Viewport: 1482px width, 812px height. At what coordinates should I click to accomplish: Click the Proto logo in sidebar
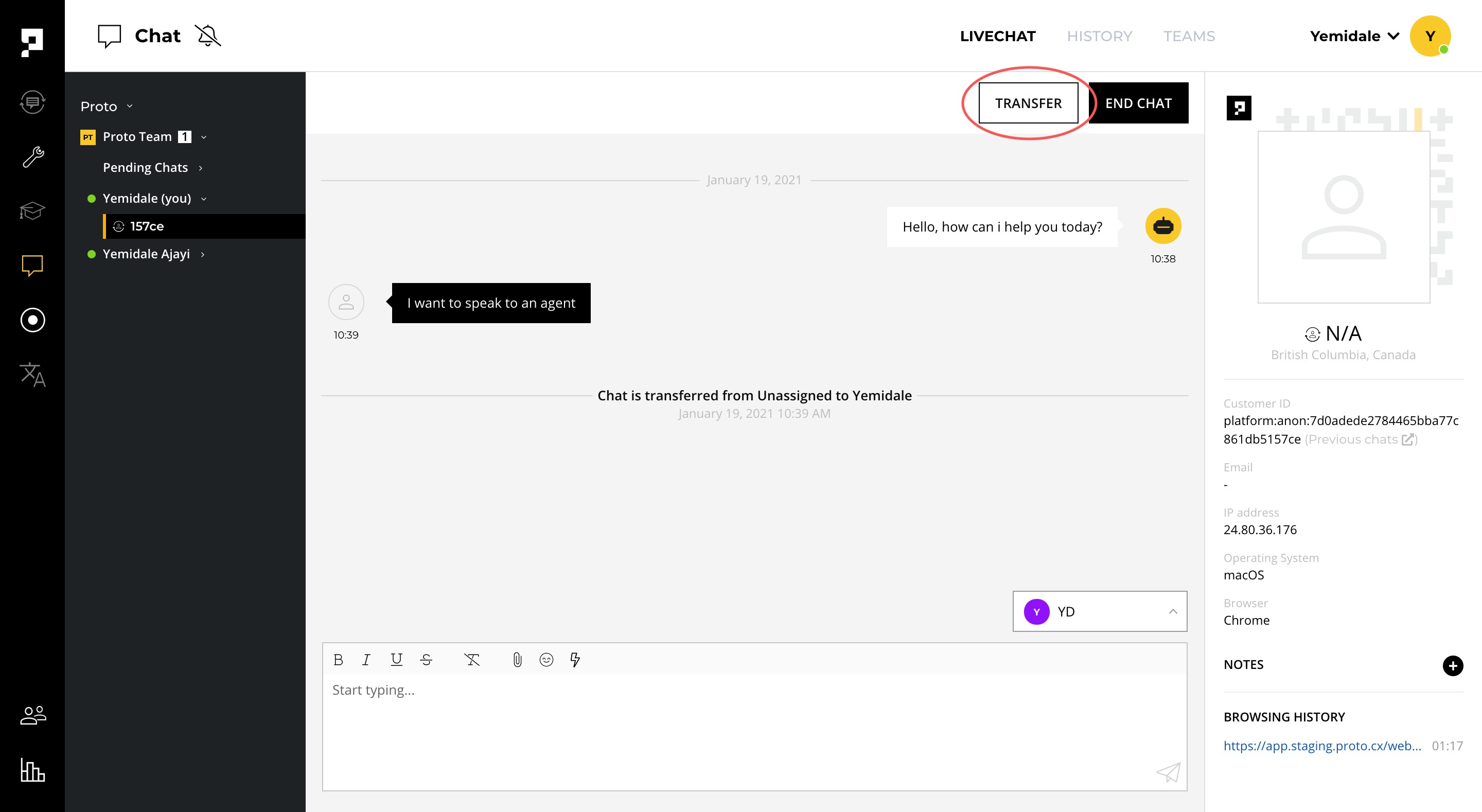tap(32, 43)
